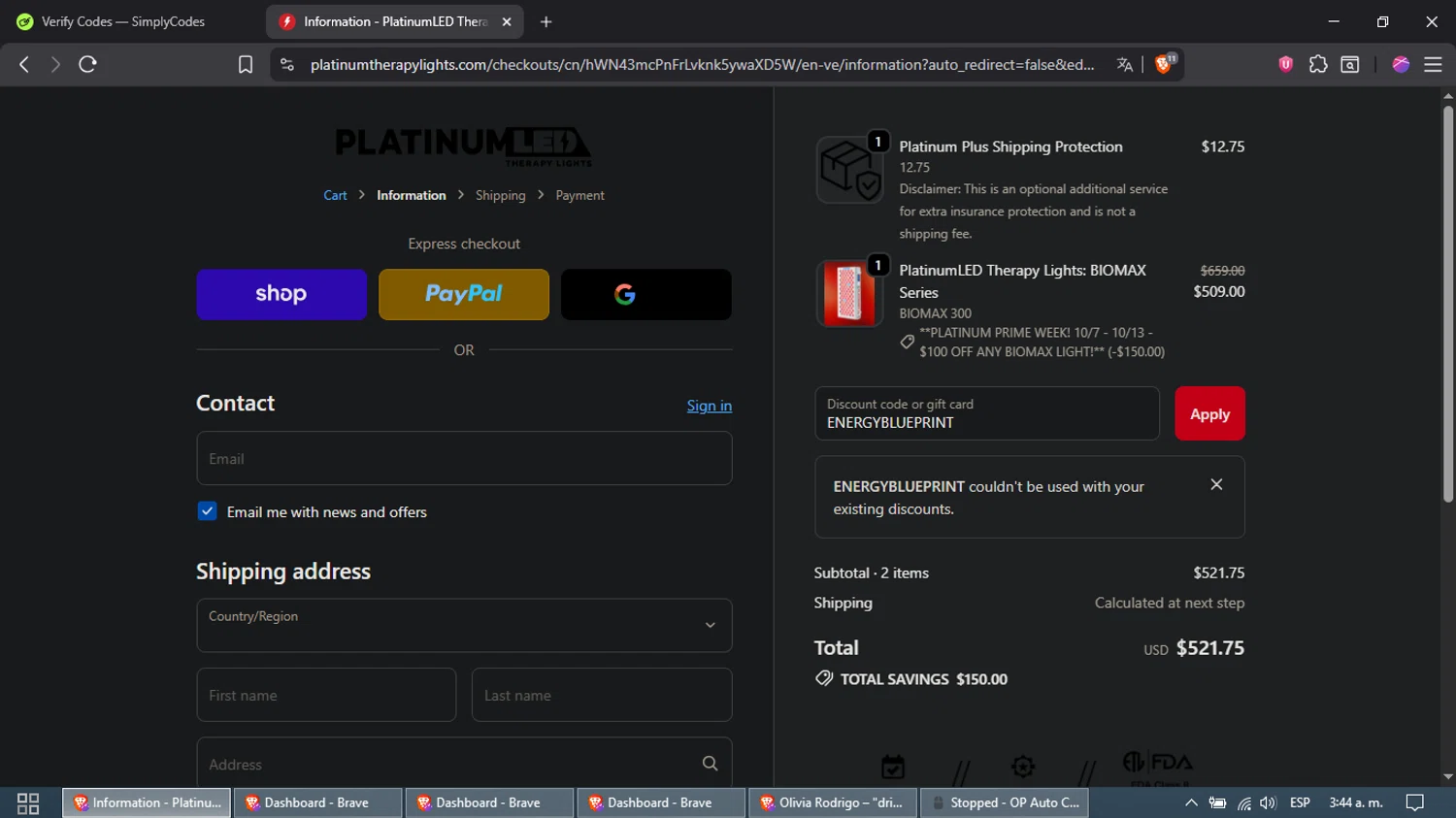Click the battery tray icon
This screenshot has width=1456, height=818.
click(x=1217, y=802)
